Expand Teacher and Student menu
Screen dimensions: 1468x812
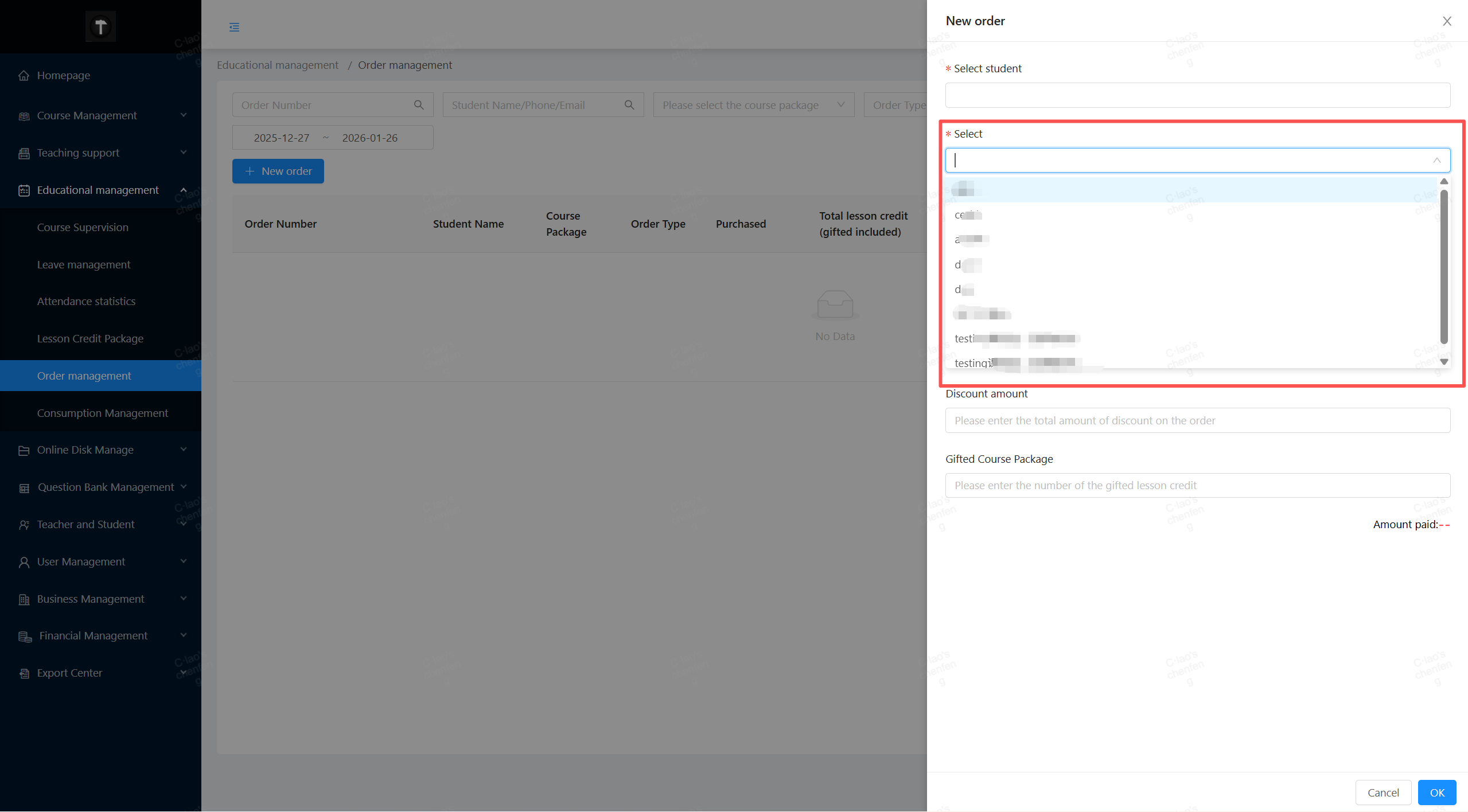(184, 524)
